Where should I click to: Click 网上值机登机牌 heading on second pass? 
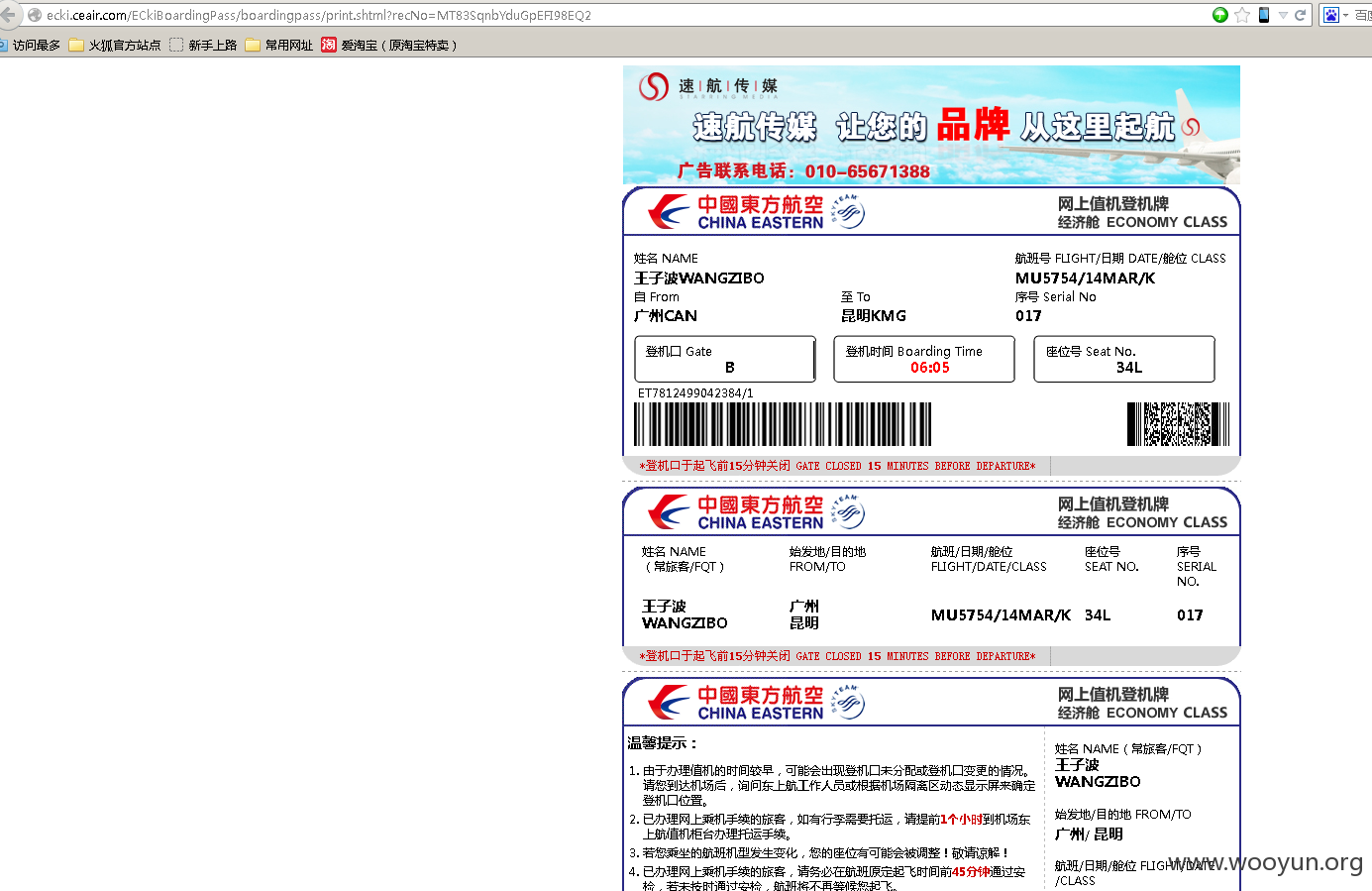point(1113,504)
